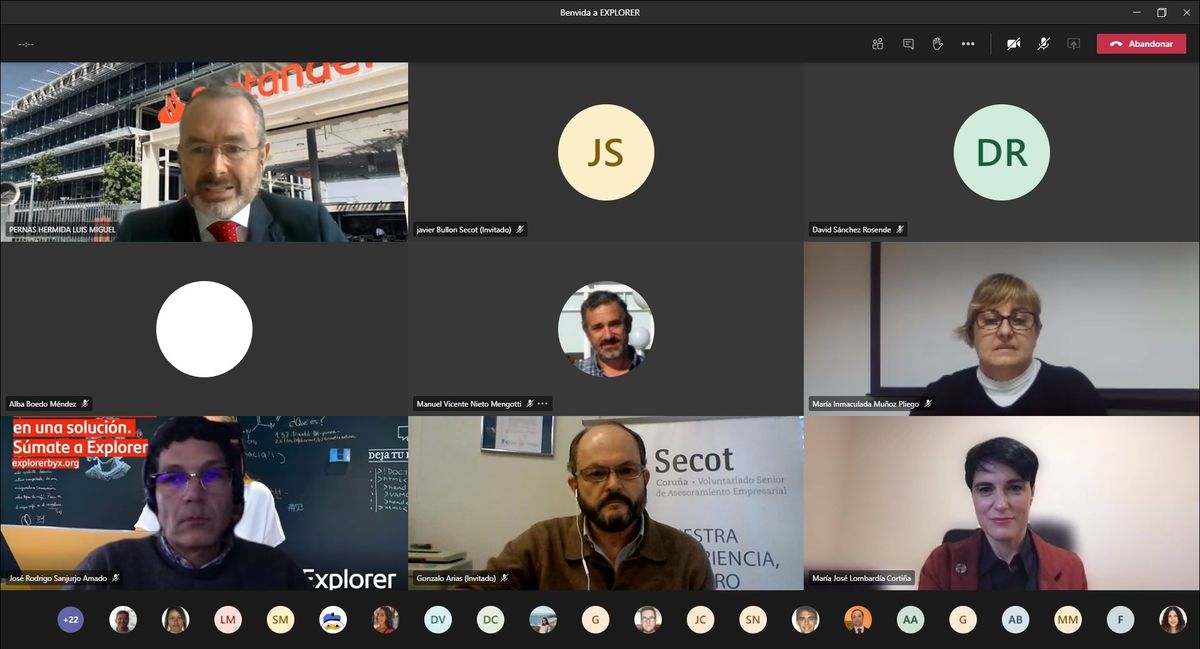
Task: Open options menu for Manuel Vicente Nieto
Action: (543, 404)
